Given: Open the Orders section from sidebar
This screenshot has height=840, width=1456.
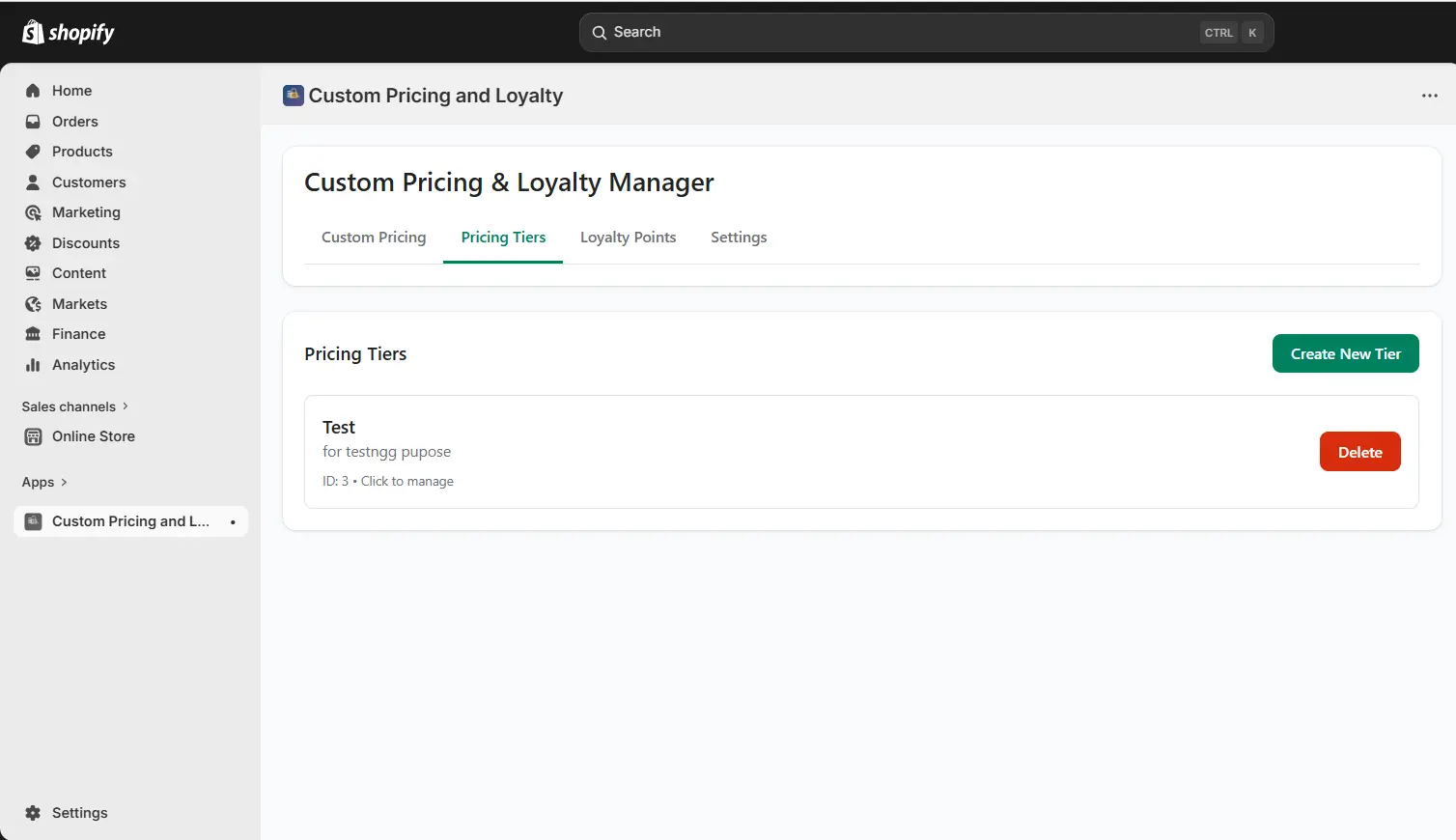Looking at the screenshot, I should tap(74, 121).
